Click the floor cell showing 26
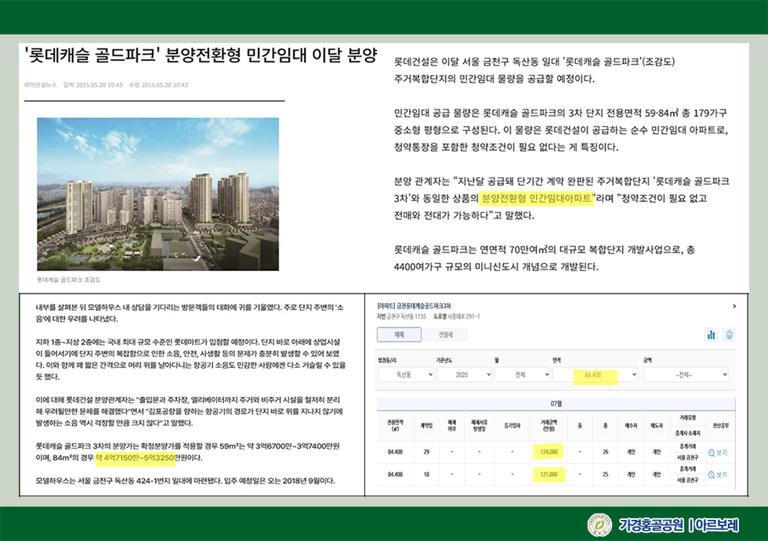Viewport: 768px width, 541px height. (605, 452)
